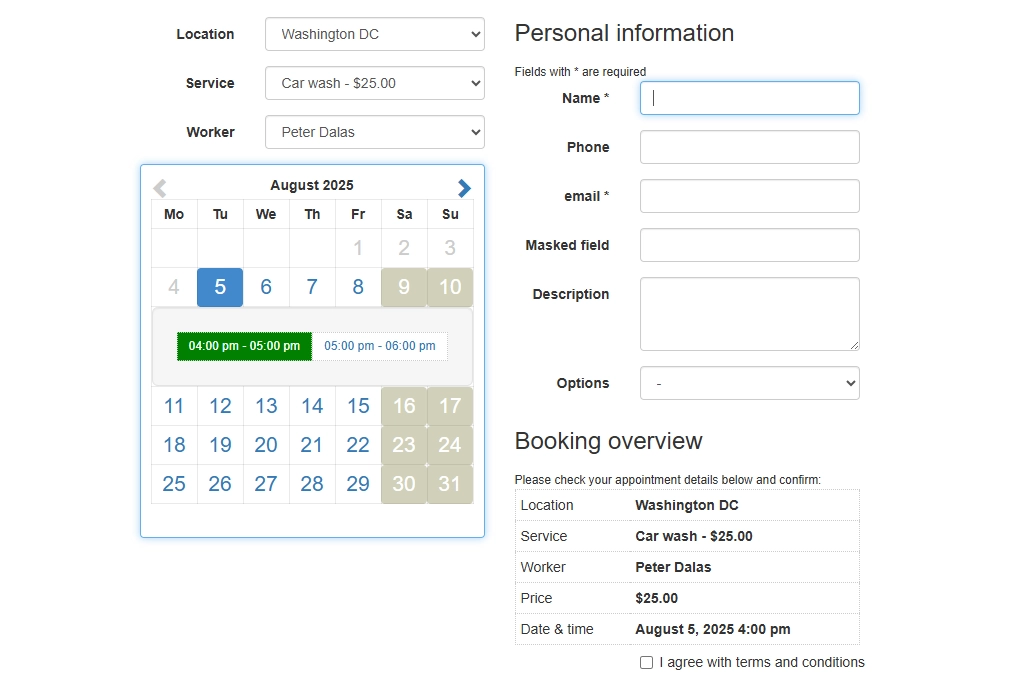The height and width of the screenshot is (693, 1009).
Task: Click the 'August 5, 2025 4:00 pm' overview value
Action: point(713,629)
